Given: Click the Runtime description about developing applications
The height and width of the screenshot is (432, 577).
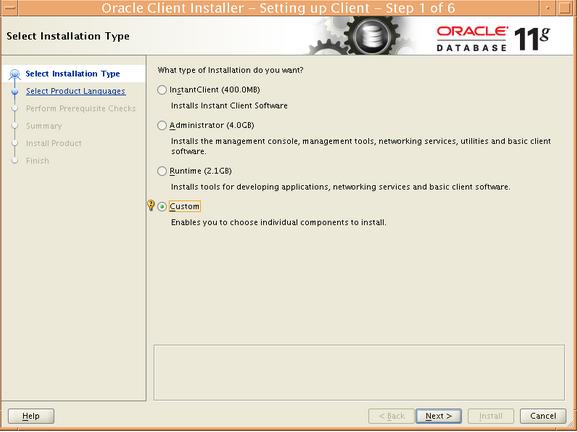Looking at the screenshot, I should 340,187.
